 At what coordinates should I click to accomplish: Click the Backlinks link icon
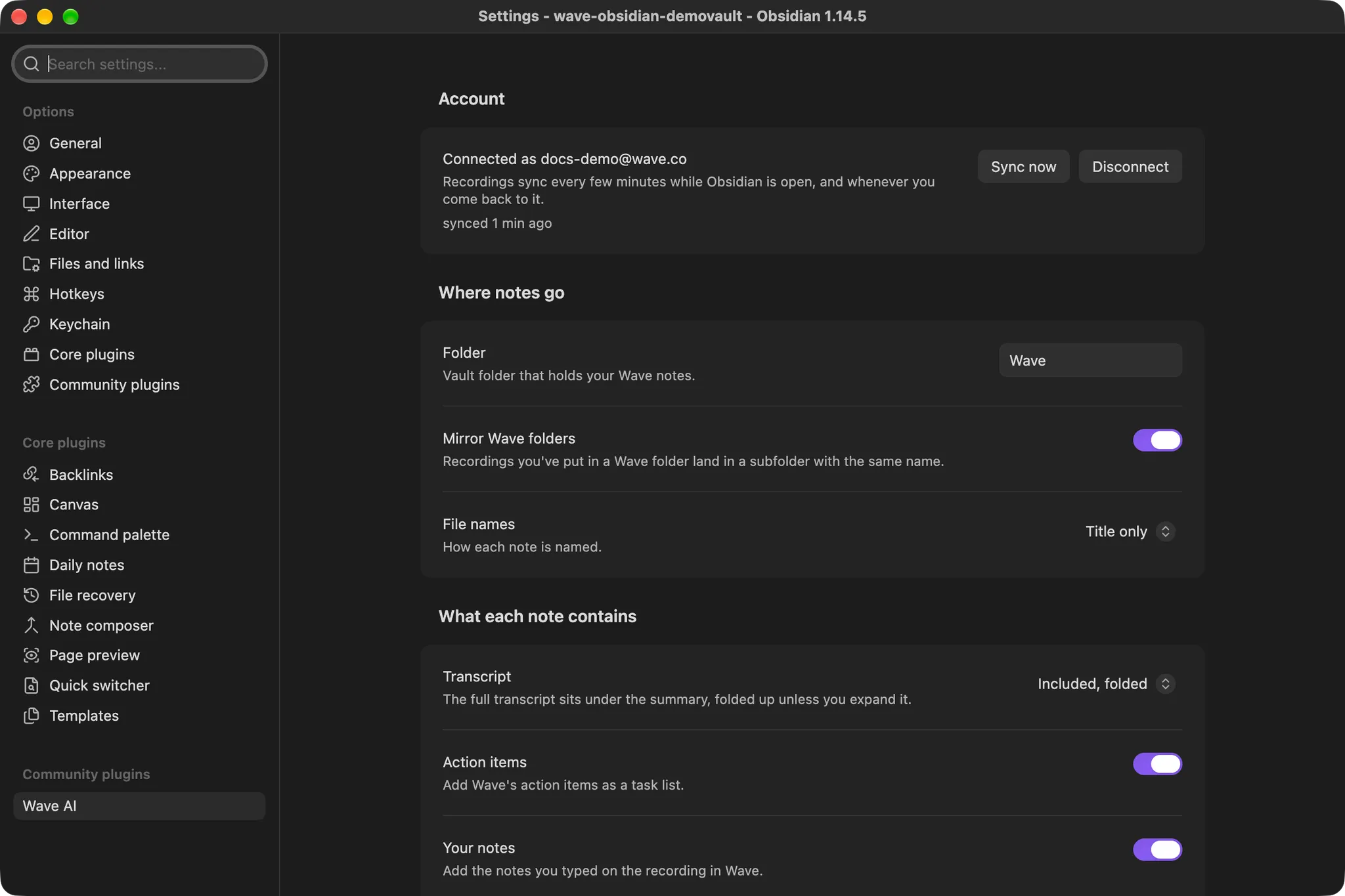point(31,475)
